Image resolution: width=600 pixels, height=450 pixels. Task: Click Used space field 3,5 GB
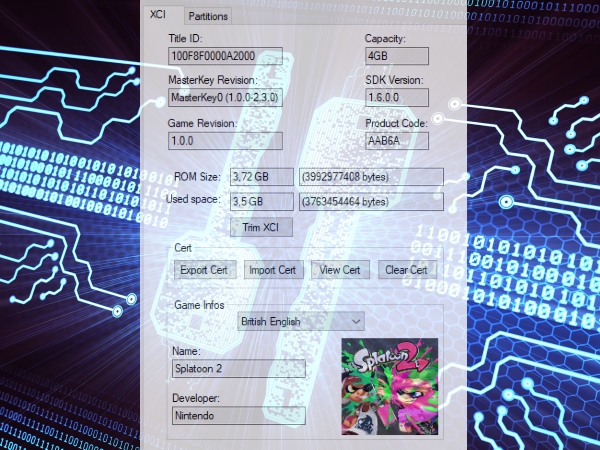point(262,202)
